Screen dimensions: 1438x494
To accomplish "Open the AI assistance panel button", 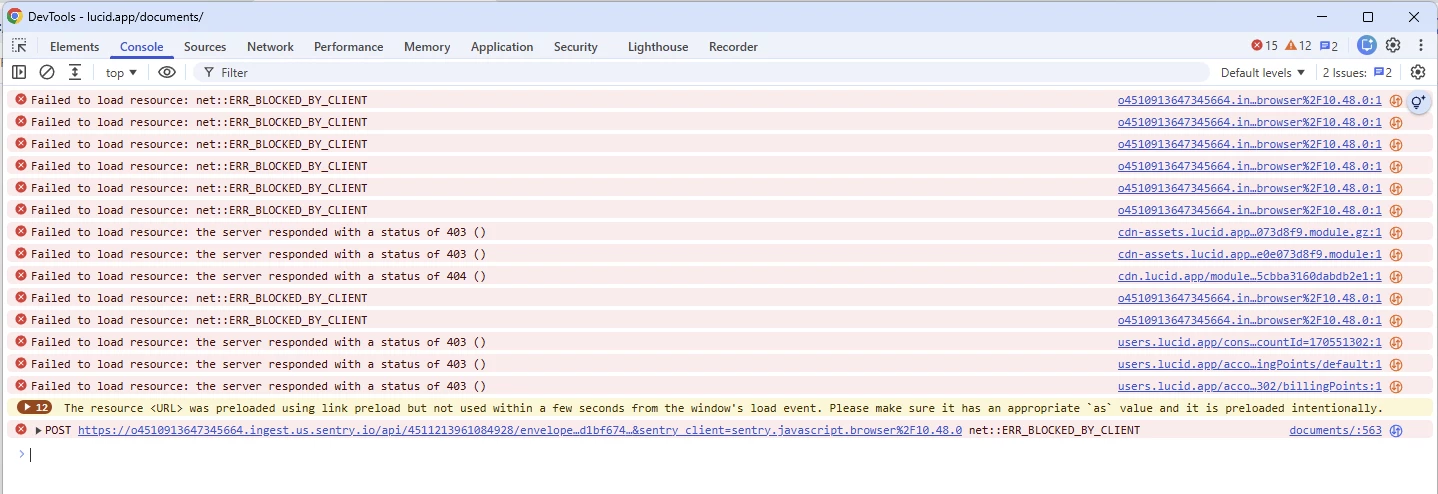I will pos(1366,45).
